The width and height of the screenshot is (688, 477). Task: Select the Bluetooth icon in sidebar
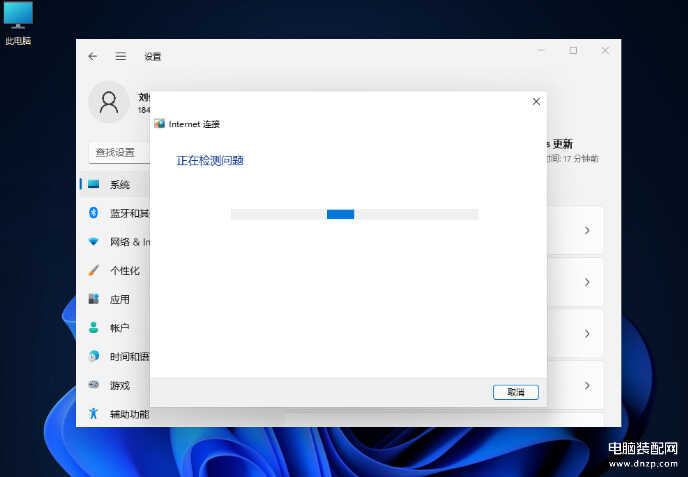click(93, 213)
